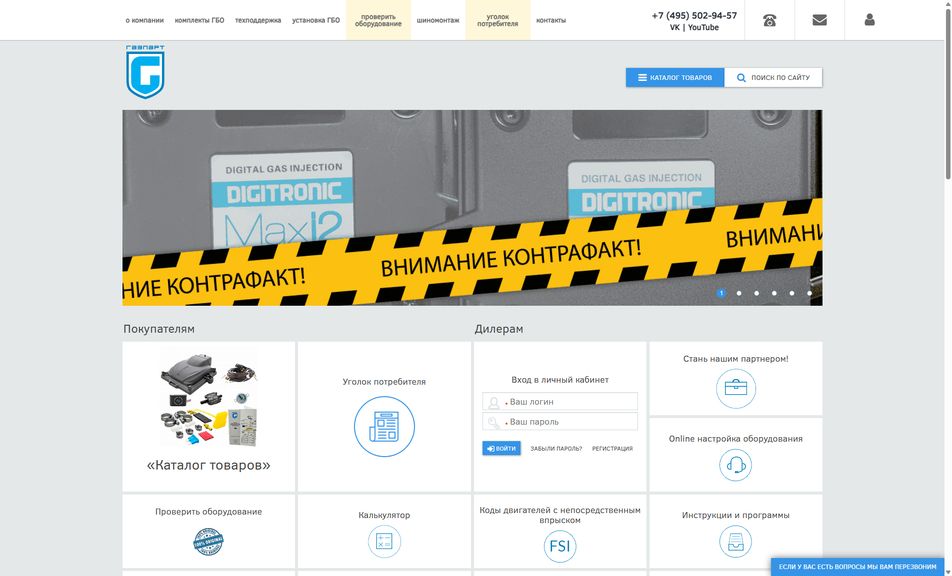This screenshot has height=576, width=952.
Task: Click the ВНИМАНИЕ КОНТРАФАКТ banner image
Action: point(472,208)
